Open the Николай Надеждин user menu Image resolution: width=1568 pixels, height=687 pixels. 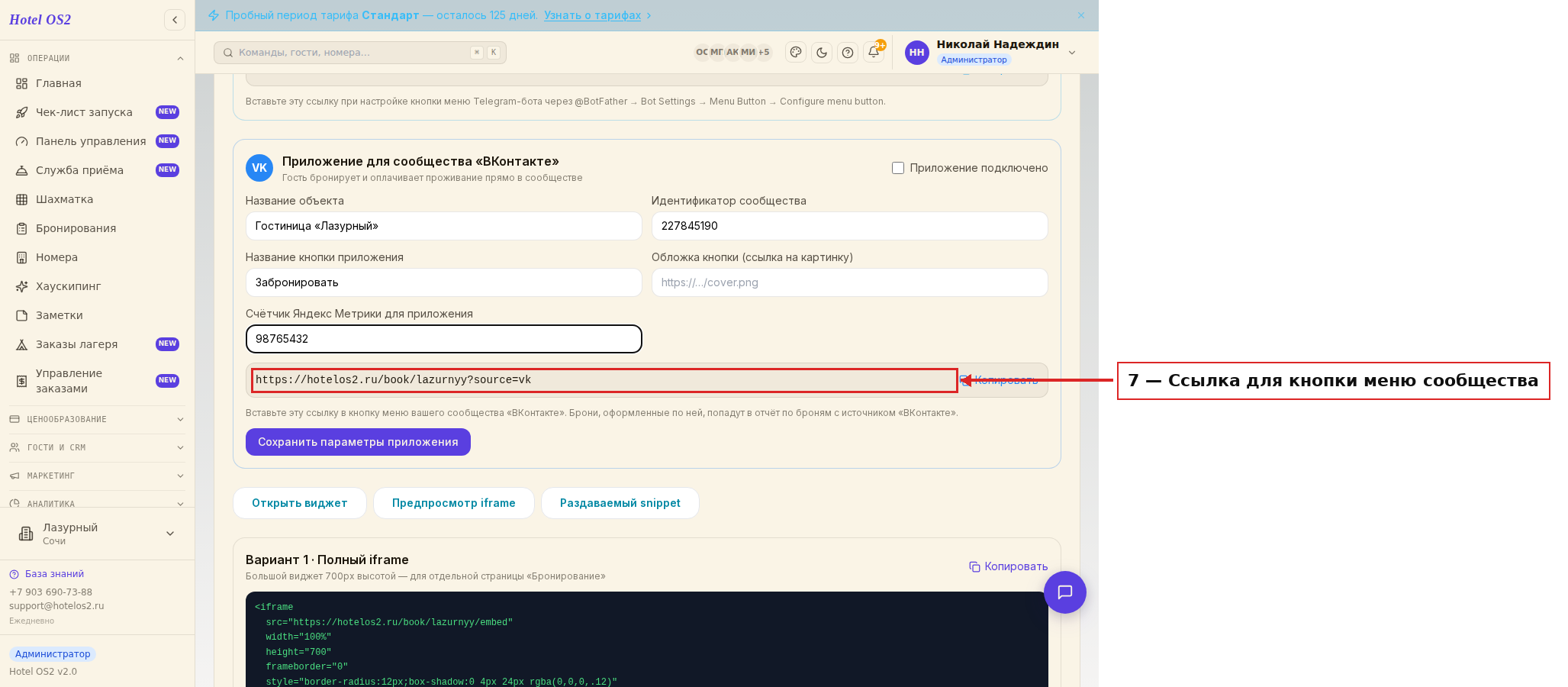[x=991, y=52]
